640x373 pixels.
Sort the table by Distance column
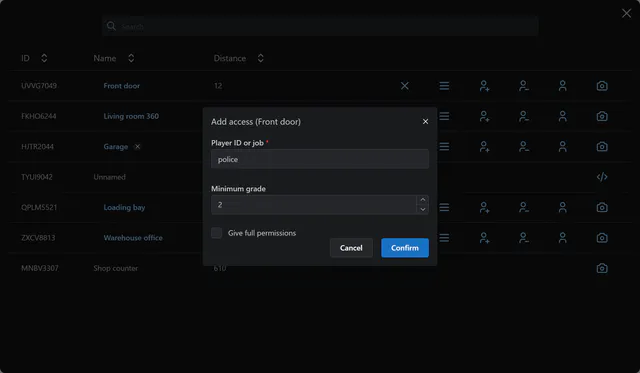(260, 58)
